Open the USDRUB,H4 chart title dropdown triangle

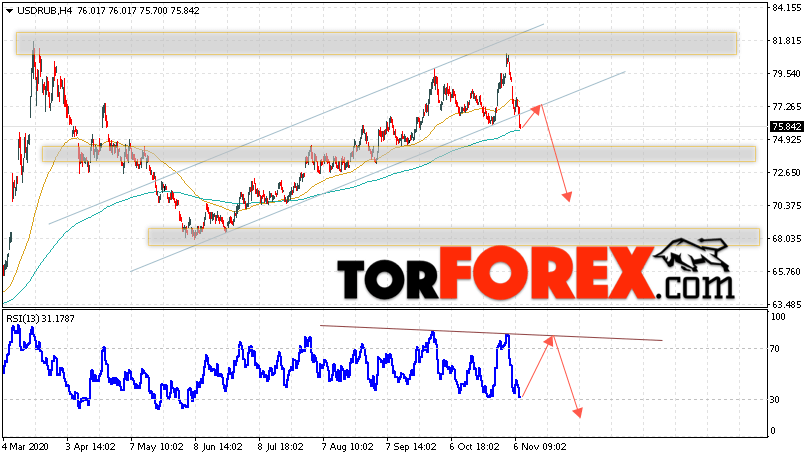[x=9, y=11]
